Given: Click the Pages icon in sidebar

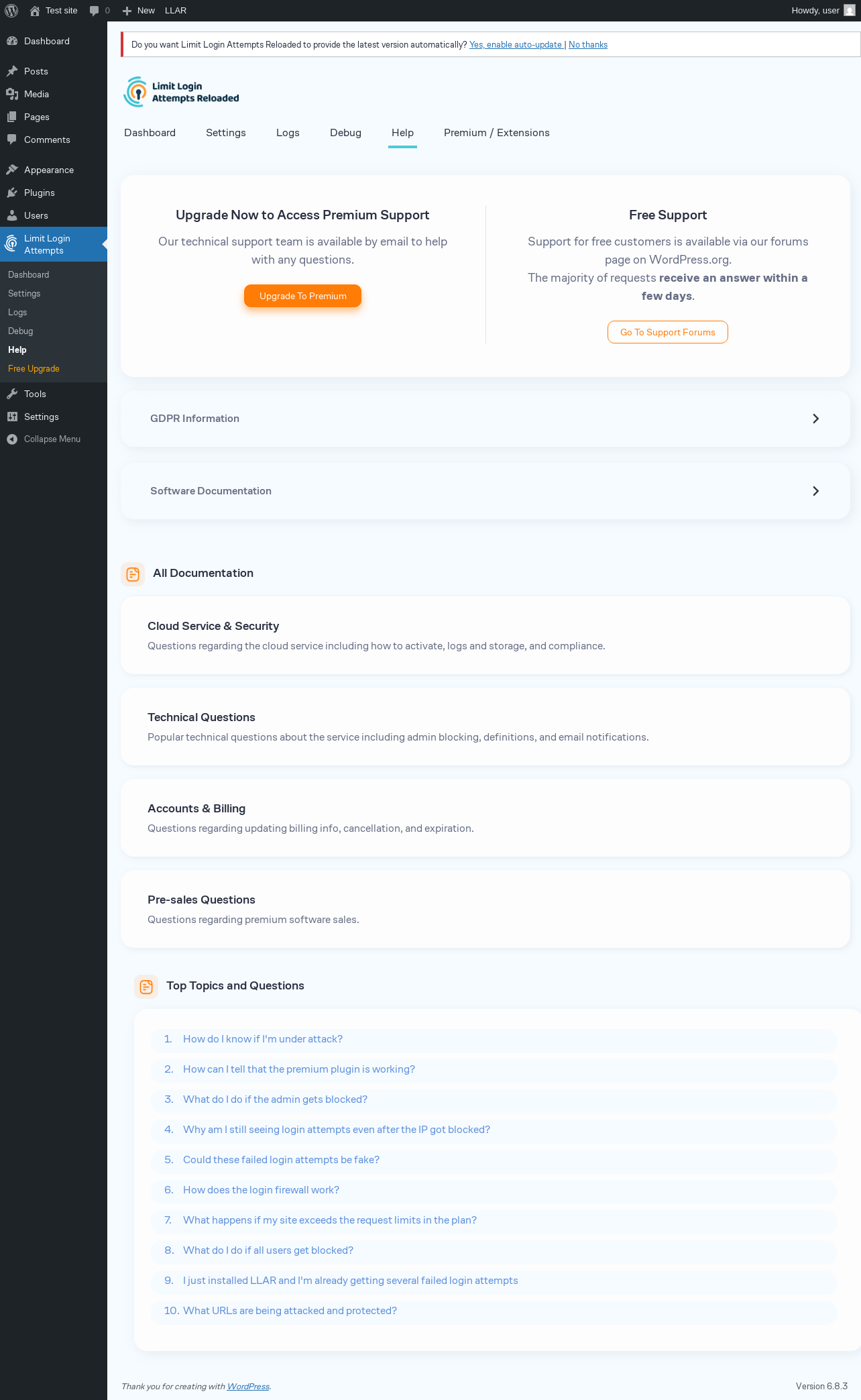Looking at the screenshot, I should pos(12,117).
